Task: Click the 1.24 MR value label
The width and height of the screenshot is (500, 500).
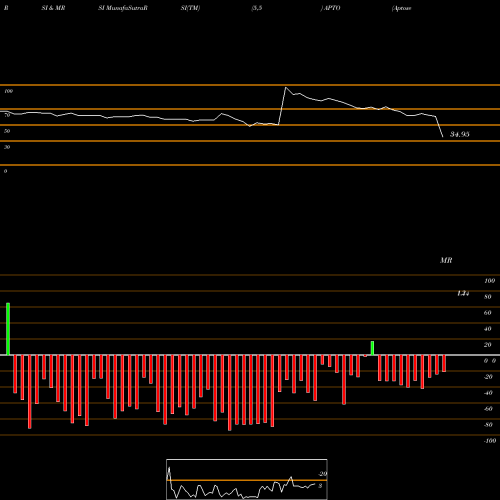Action: [463, 293]
